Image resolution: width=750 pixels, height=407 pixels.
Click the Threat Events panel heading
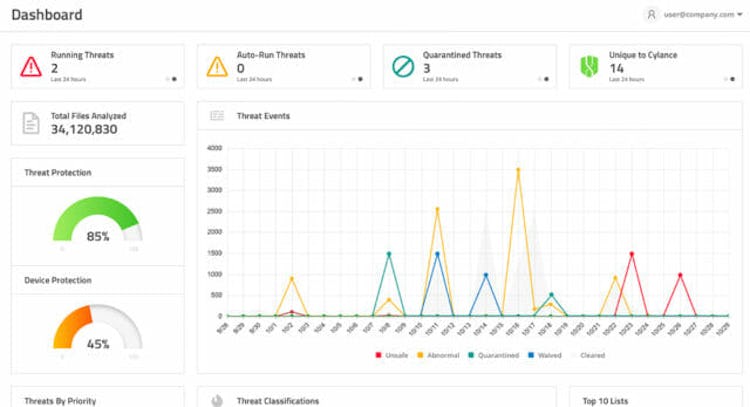(x=263, y=116)
